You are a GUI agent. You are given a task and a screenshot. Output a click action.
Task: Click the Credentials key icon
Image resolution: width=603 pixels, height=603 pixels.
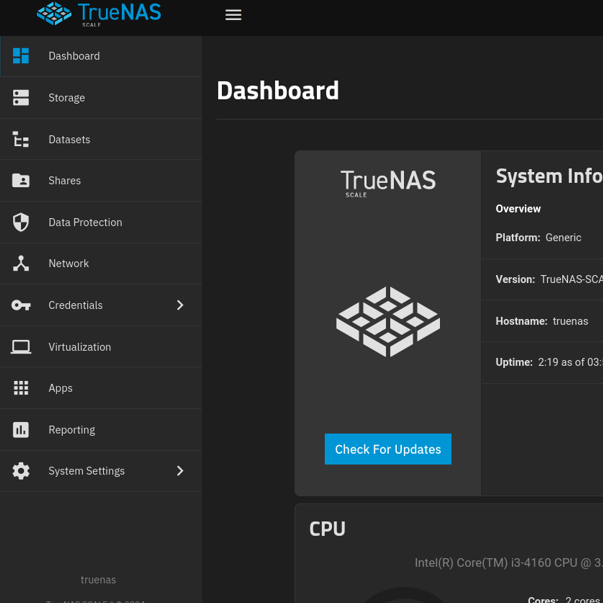tap(21, 305)
